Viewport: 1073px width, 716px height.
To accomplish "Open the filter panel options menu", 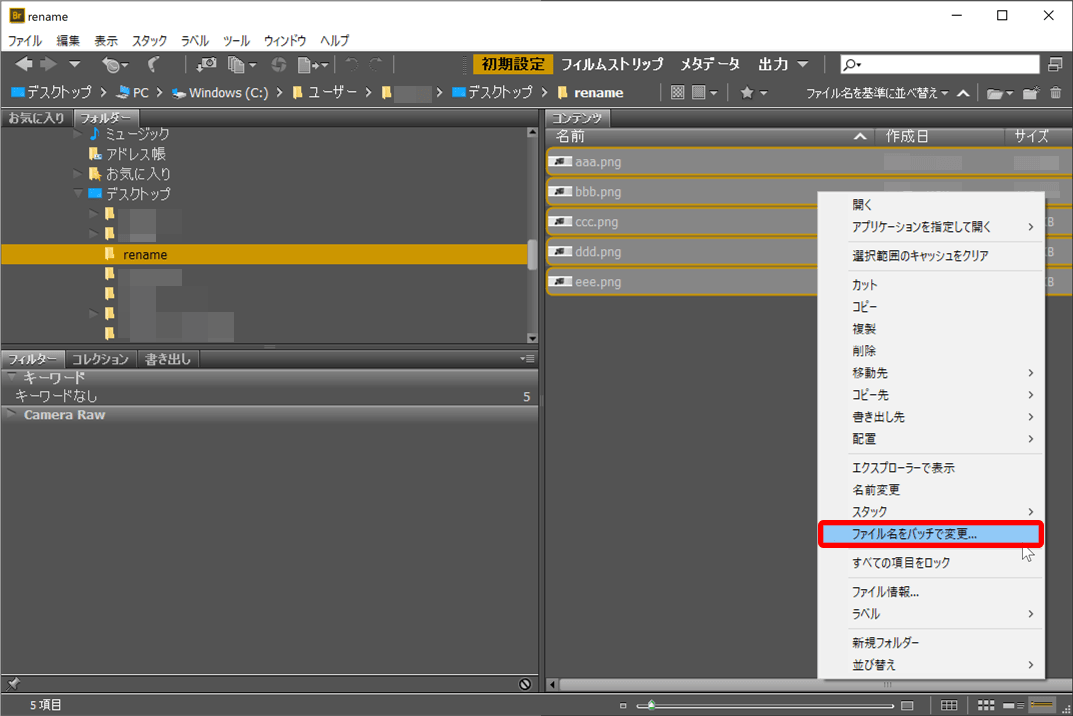I will (527, 359).
